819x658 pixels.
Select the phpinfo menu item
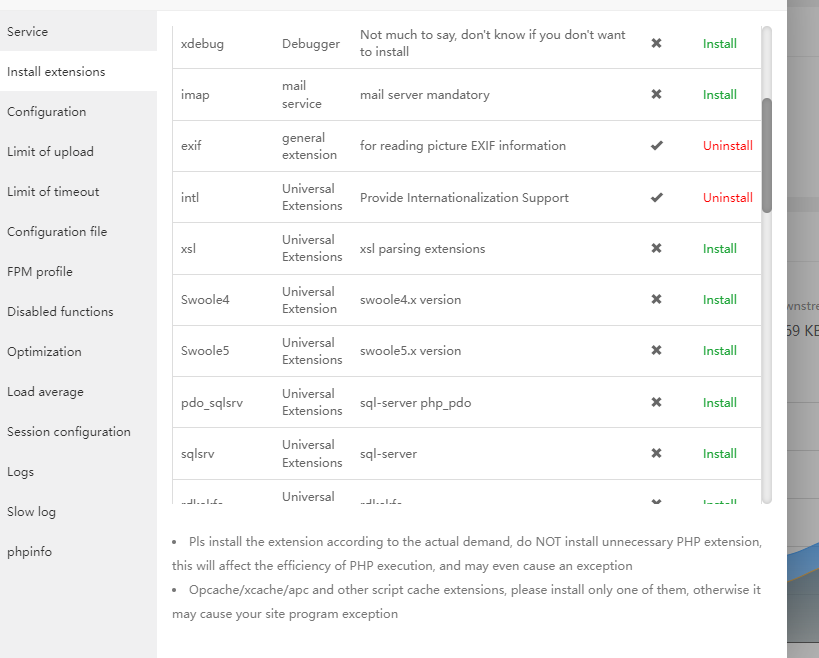click(x=30, y=551)
